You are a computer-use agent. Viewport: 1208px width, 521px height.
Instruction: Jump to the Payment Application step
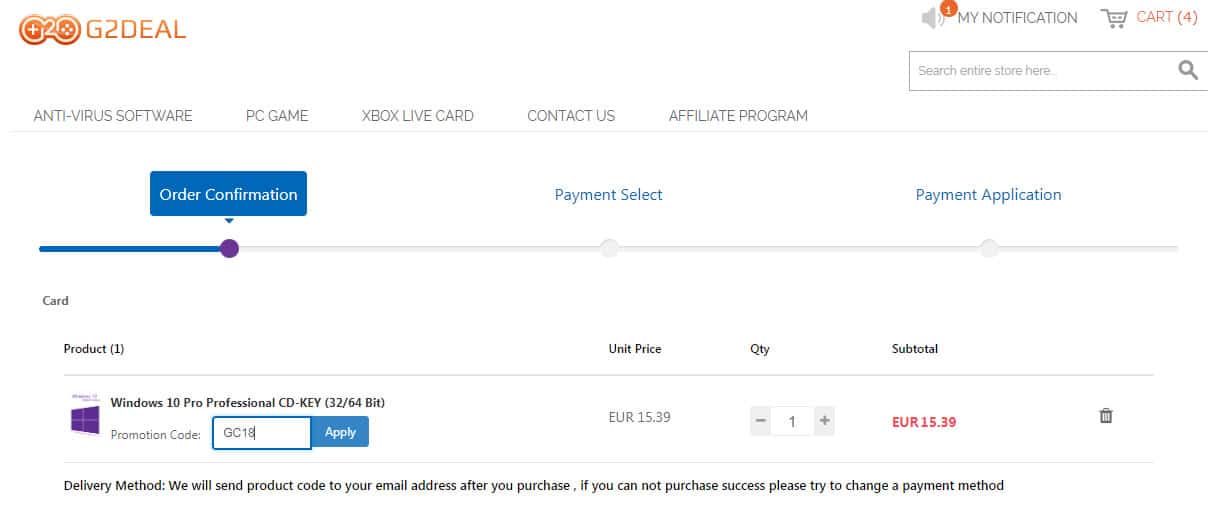(988, 195)
